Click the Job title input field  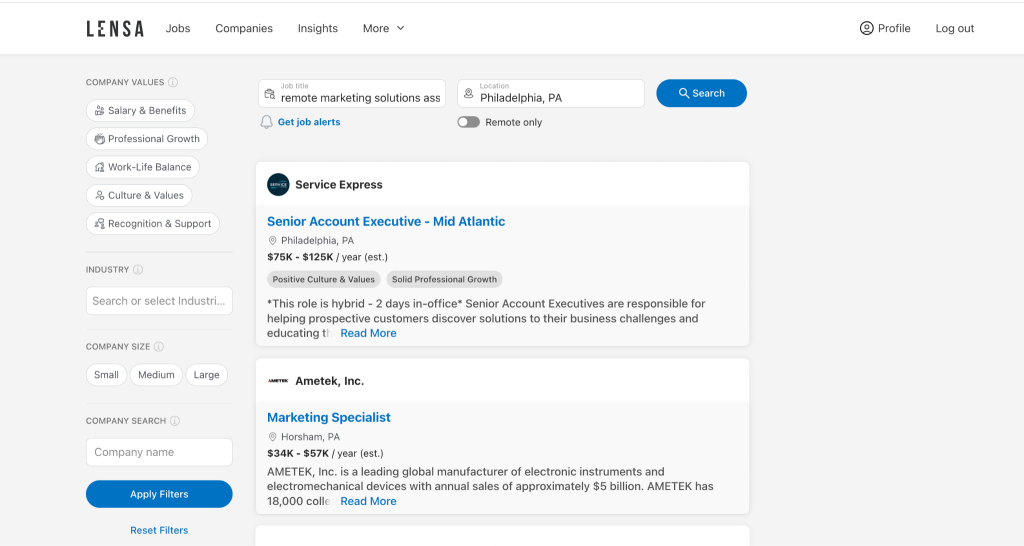352,93
